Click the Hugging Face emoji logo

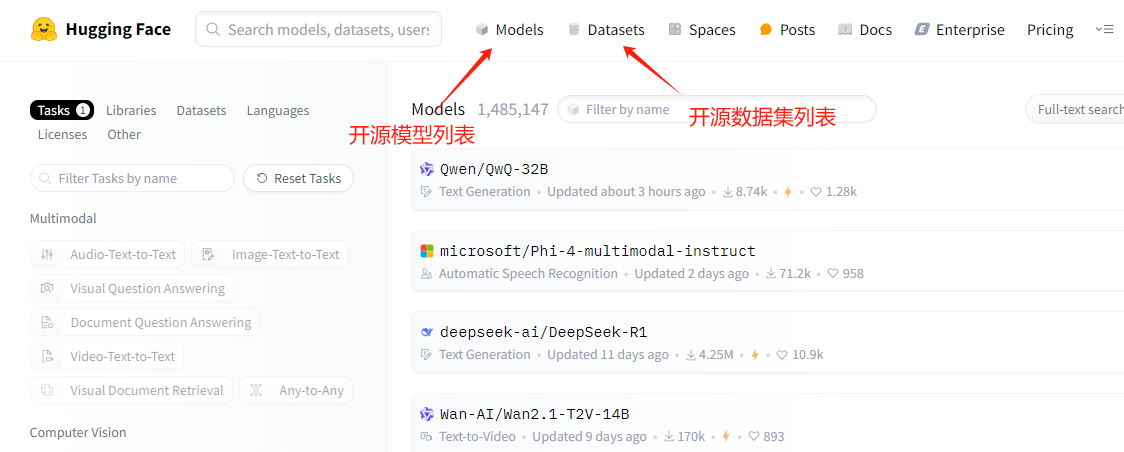click(x=44, y=29)
